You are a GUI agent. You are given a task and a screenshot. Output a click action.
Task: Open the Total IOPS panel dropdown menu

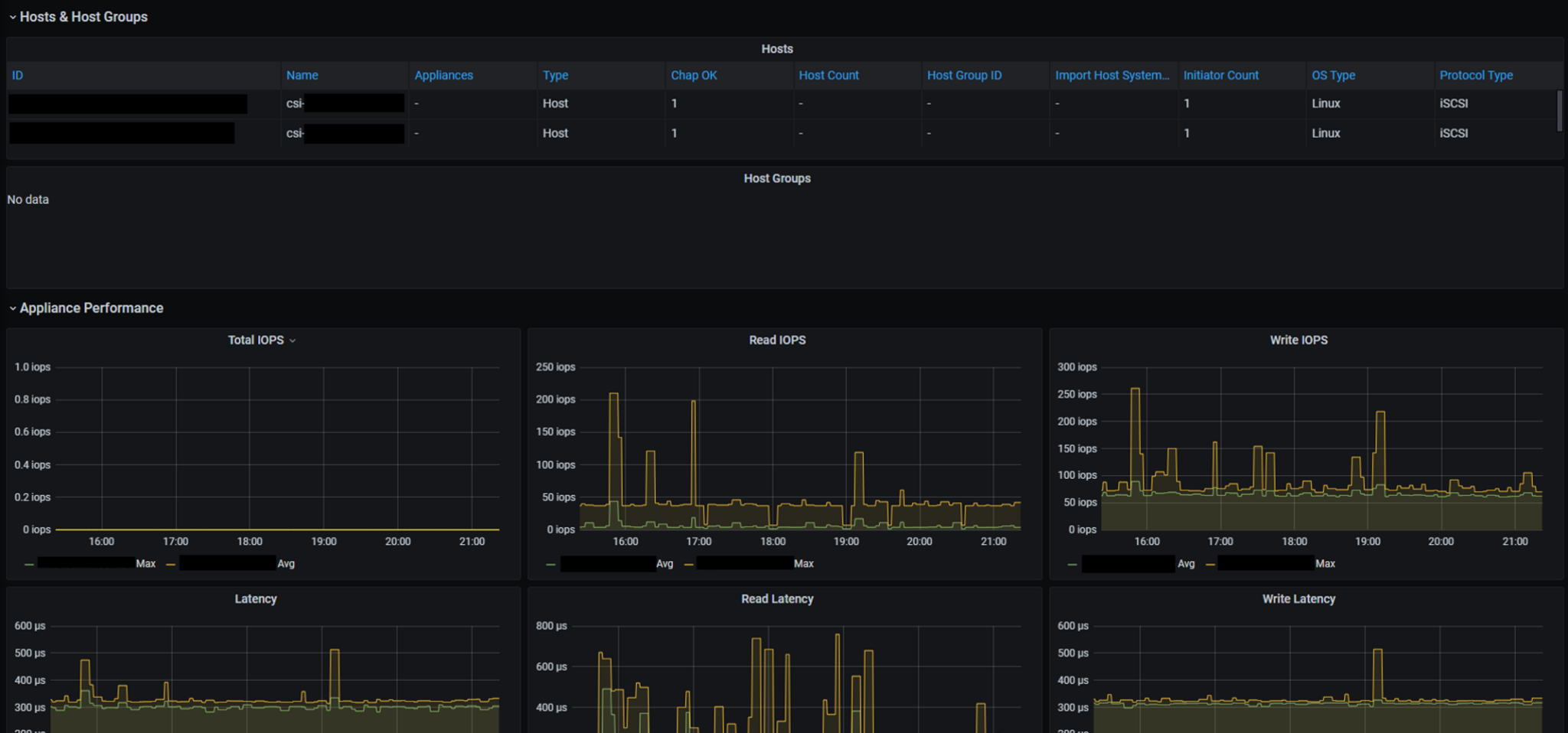pos(295,340)
